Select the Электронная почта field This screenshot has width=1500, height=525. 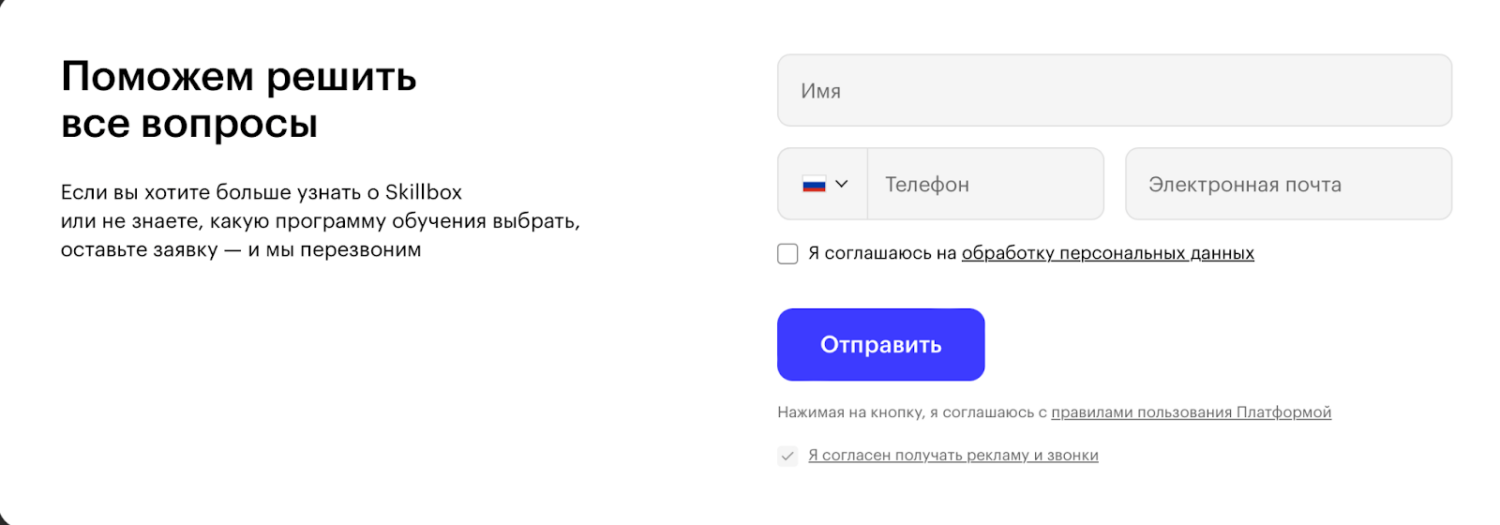coord(1288,184)
